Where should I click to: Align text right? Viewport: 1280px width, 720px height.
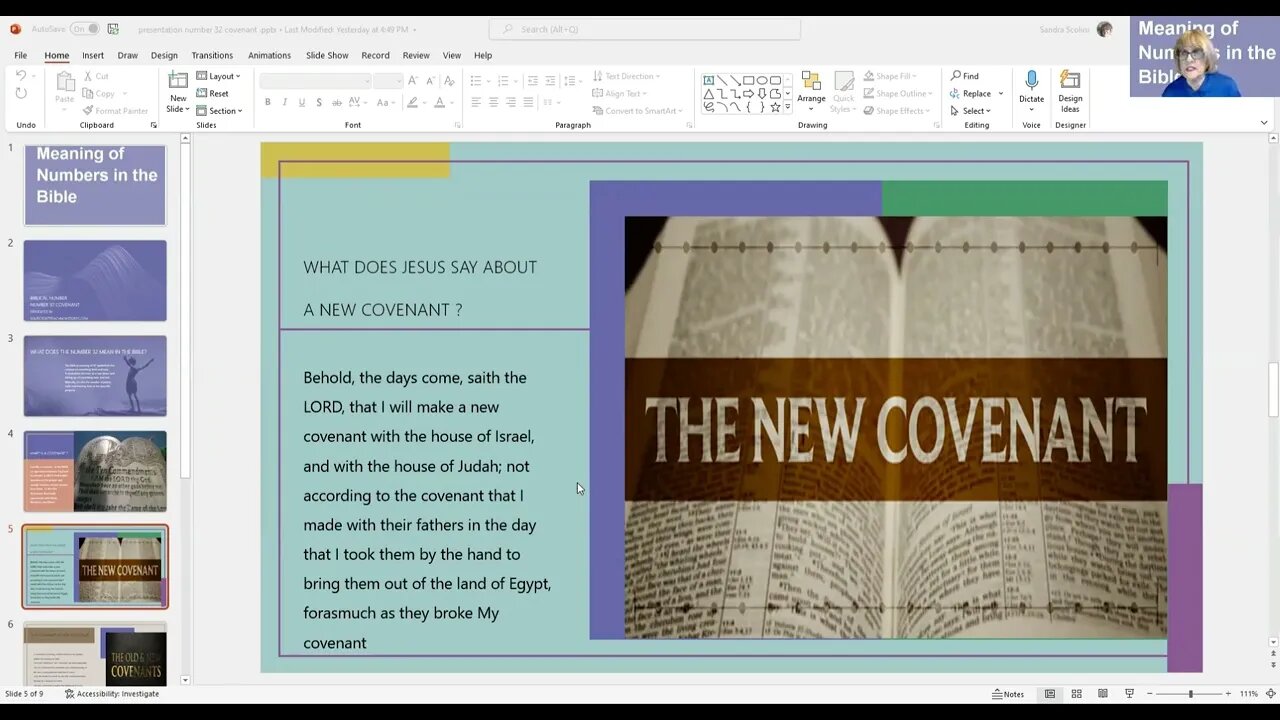pos(510,102)
